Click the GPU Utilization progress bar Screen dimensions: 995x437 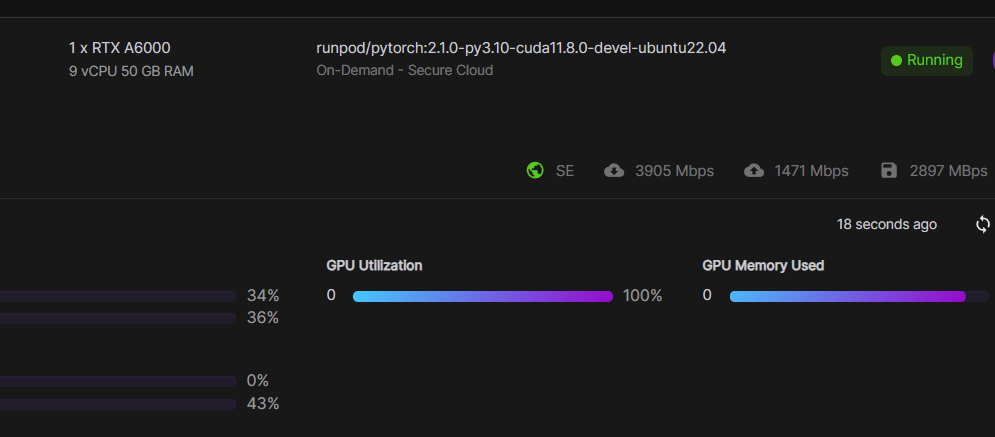point(483,296)
